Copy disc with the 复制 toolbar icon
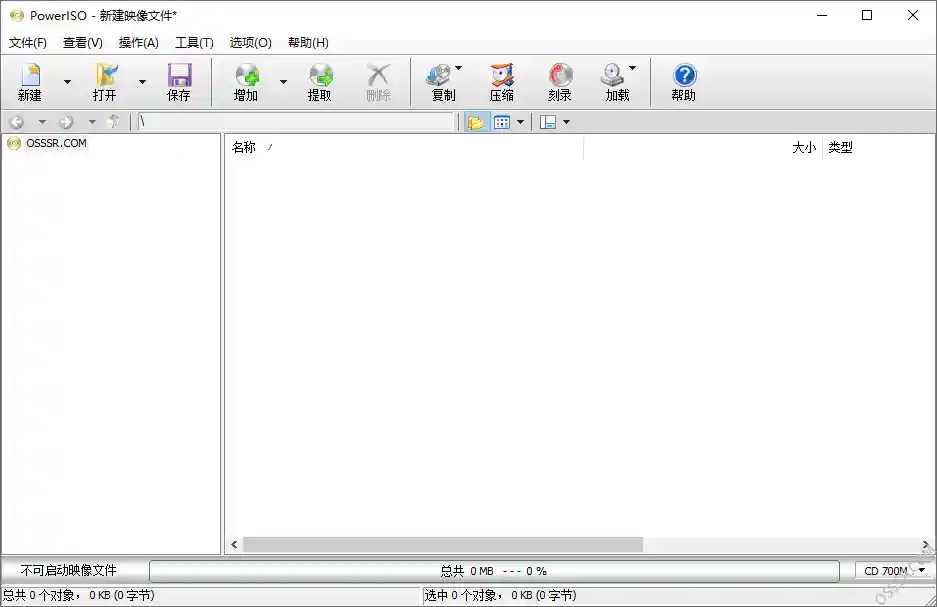Viewport: 937px width, 607px height. coord(441,80)
